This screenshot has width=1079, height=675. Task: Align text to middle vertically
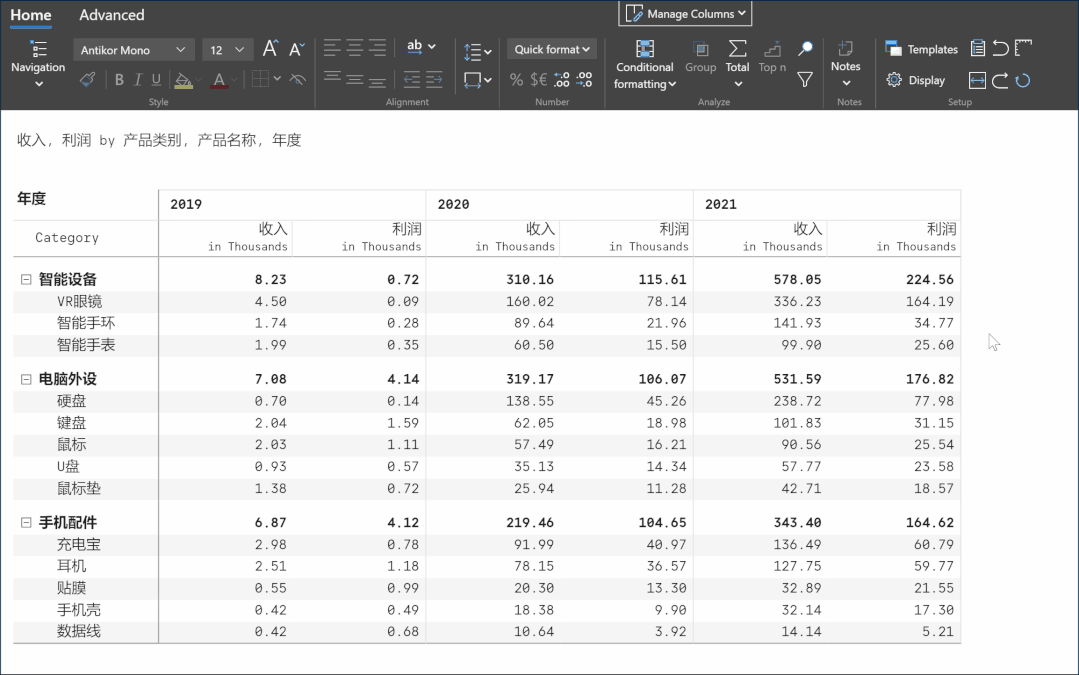pos(355,80)
